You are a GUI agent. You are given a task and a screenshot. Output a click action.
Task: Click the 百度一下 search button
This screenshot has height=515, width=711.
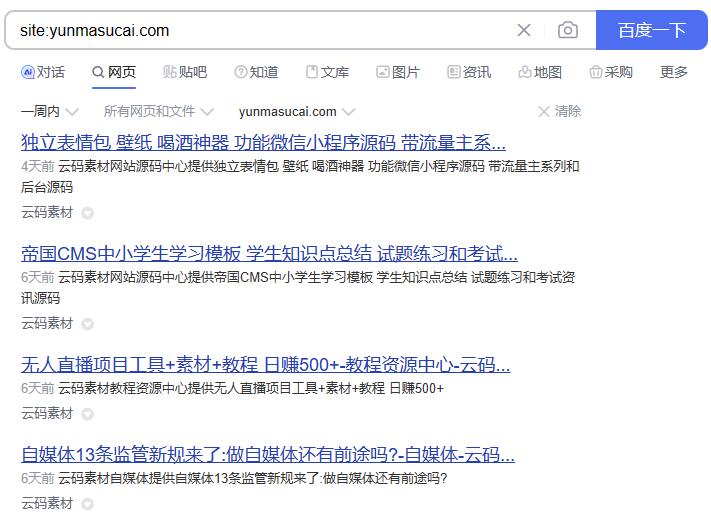coord(651,30)
